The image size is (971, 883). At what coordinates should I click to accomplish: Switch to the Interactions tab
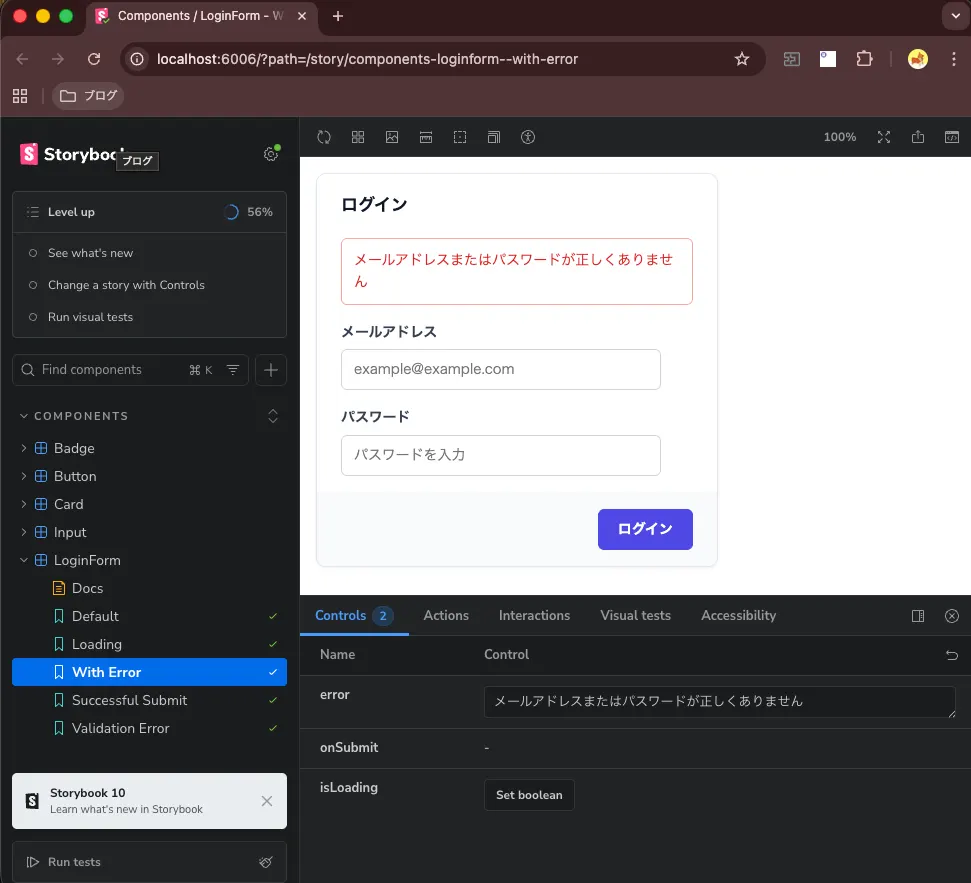pos(534,615)
